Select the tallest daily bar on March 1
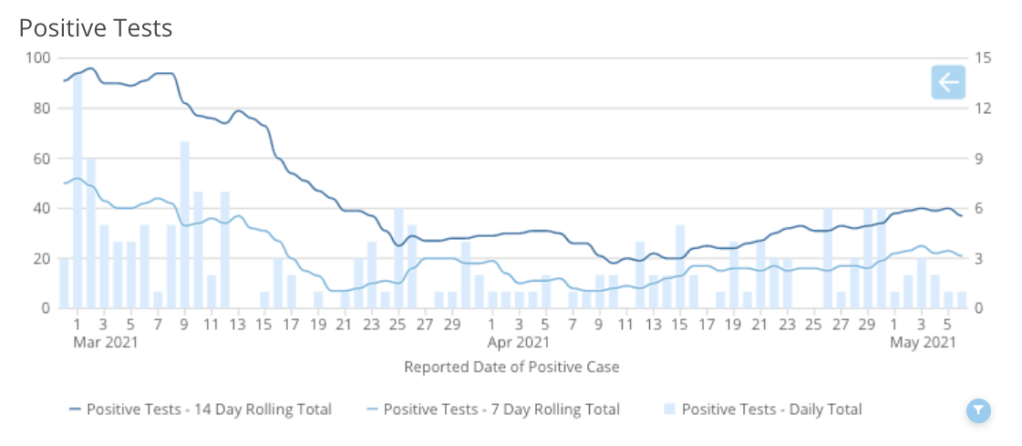 click(x=78, y=190)
